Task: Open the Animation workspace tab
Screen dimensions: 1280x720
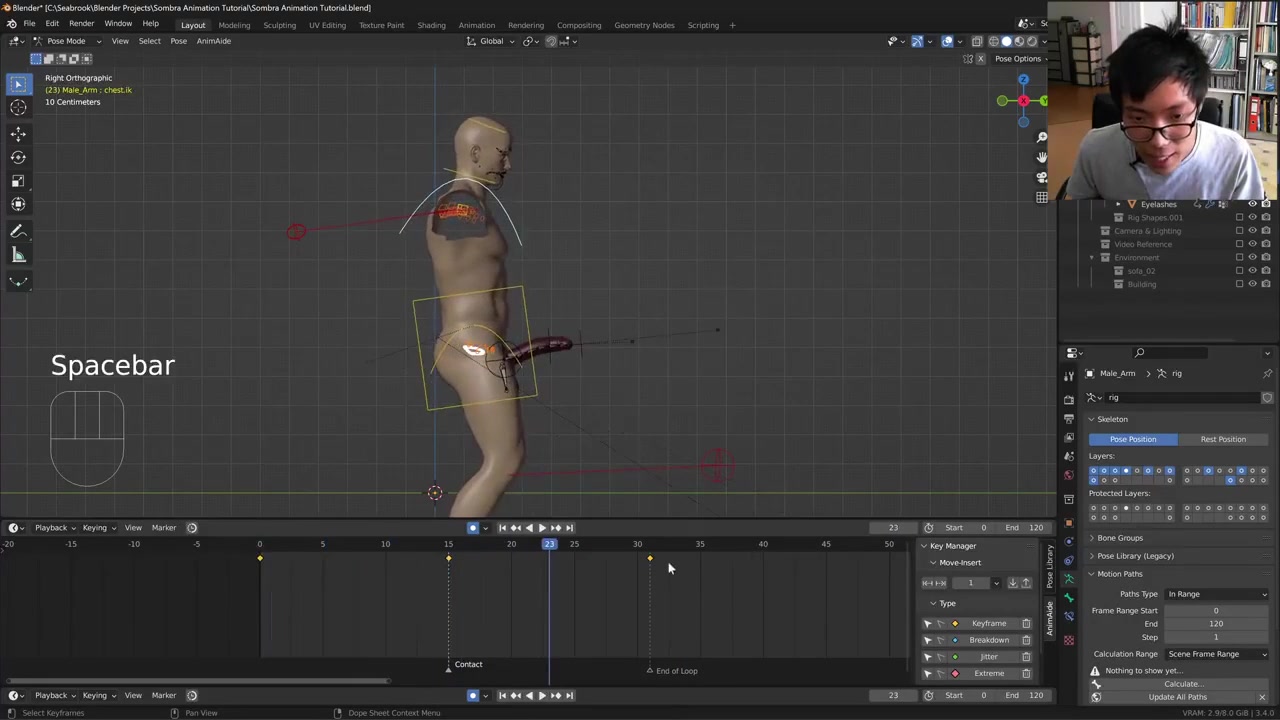Action: [476, 25]
